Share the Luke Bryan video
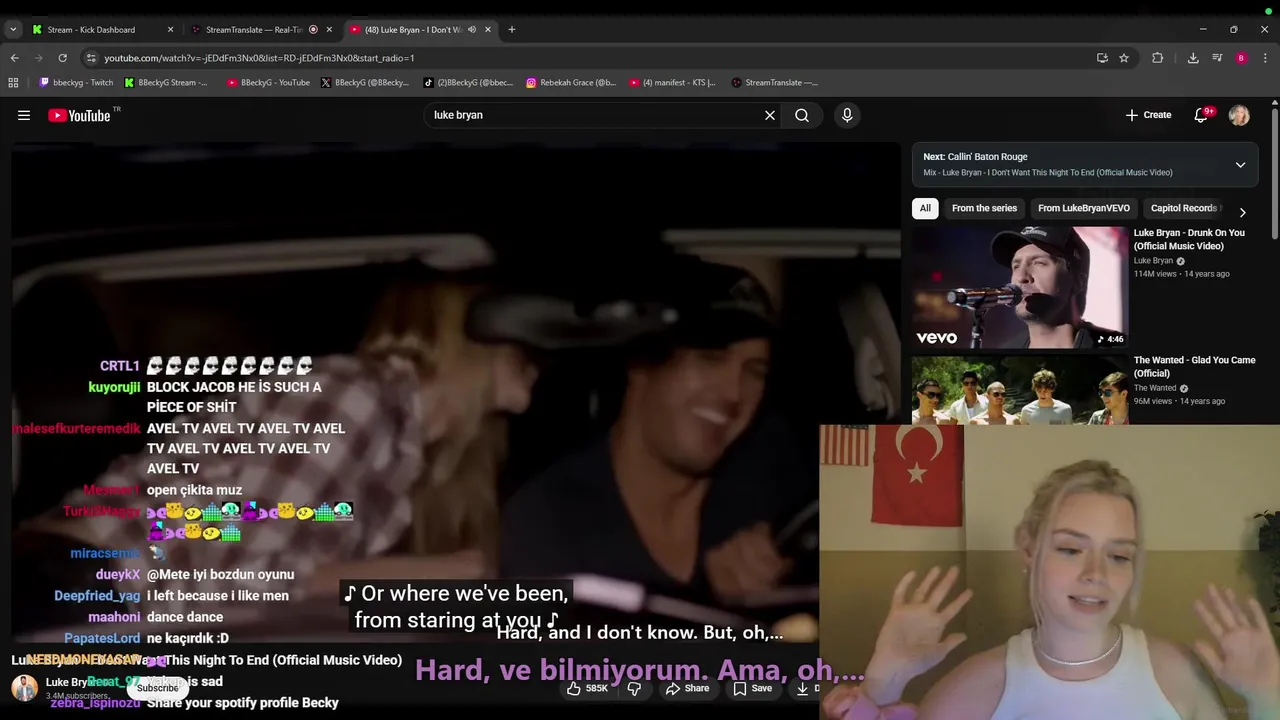Image resolution: width=1280 pixels, height=720 pixels. click(x=688, y=688)
